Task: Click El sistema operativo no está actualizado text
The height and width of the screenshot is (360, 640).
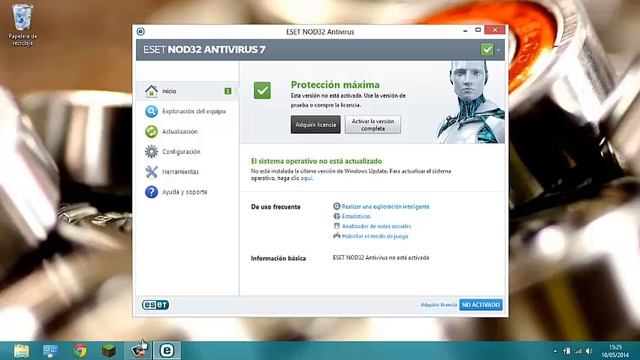Action: pyautogui.click(x=316, y=161)
